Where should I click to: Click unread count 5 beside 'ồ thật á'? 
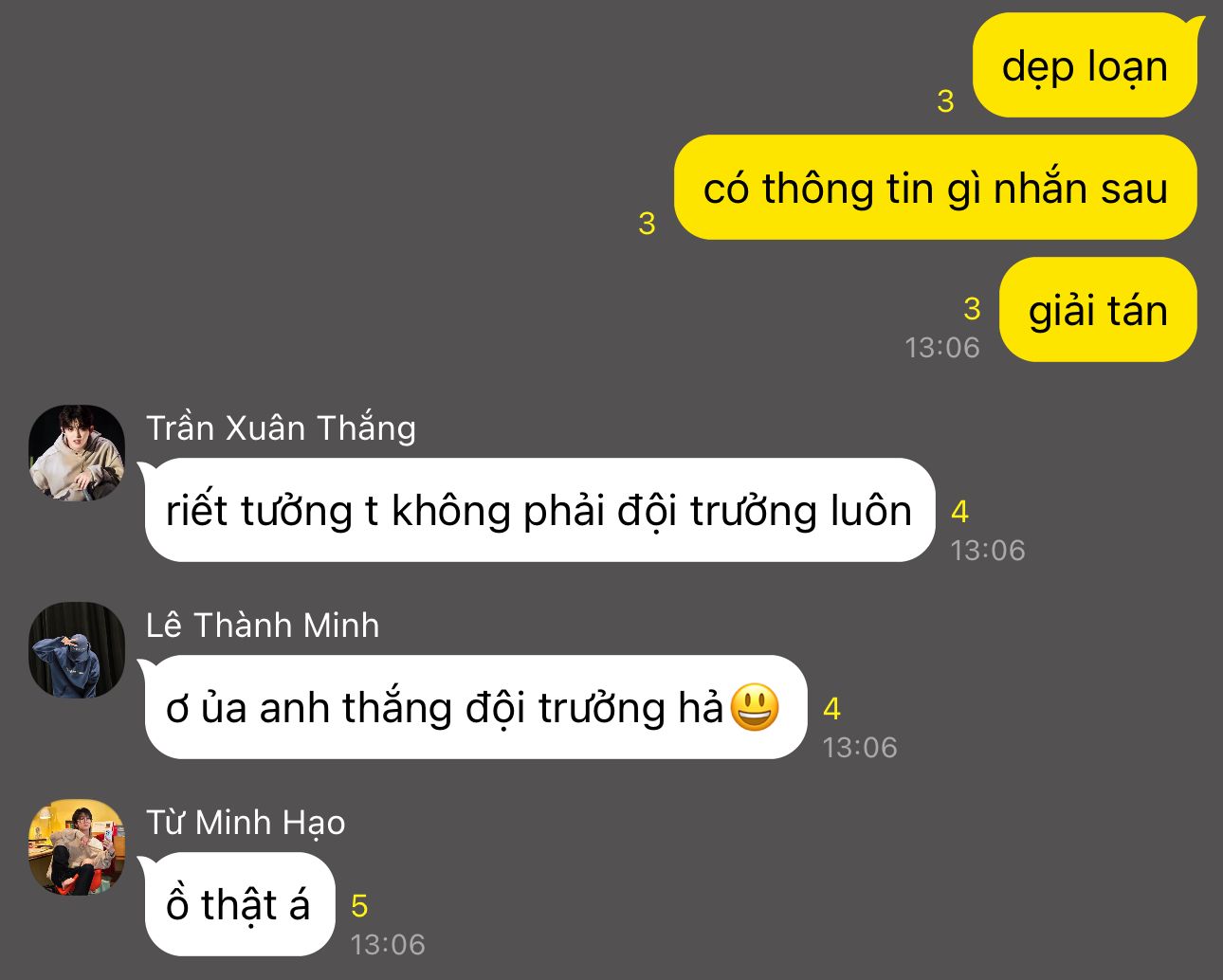pos(359,906)
